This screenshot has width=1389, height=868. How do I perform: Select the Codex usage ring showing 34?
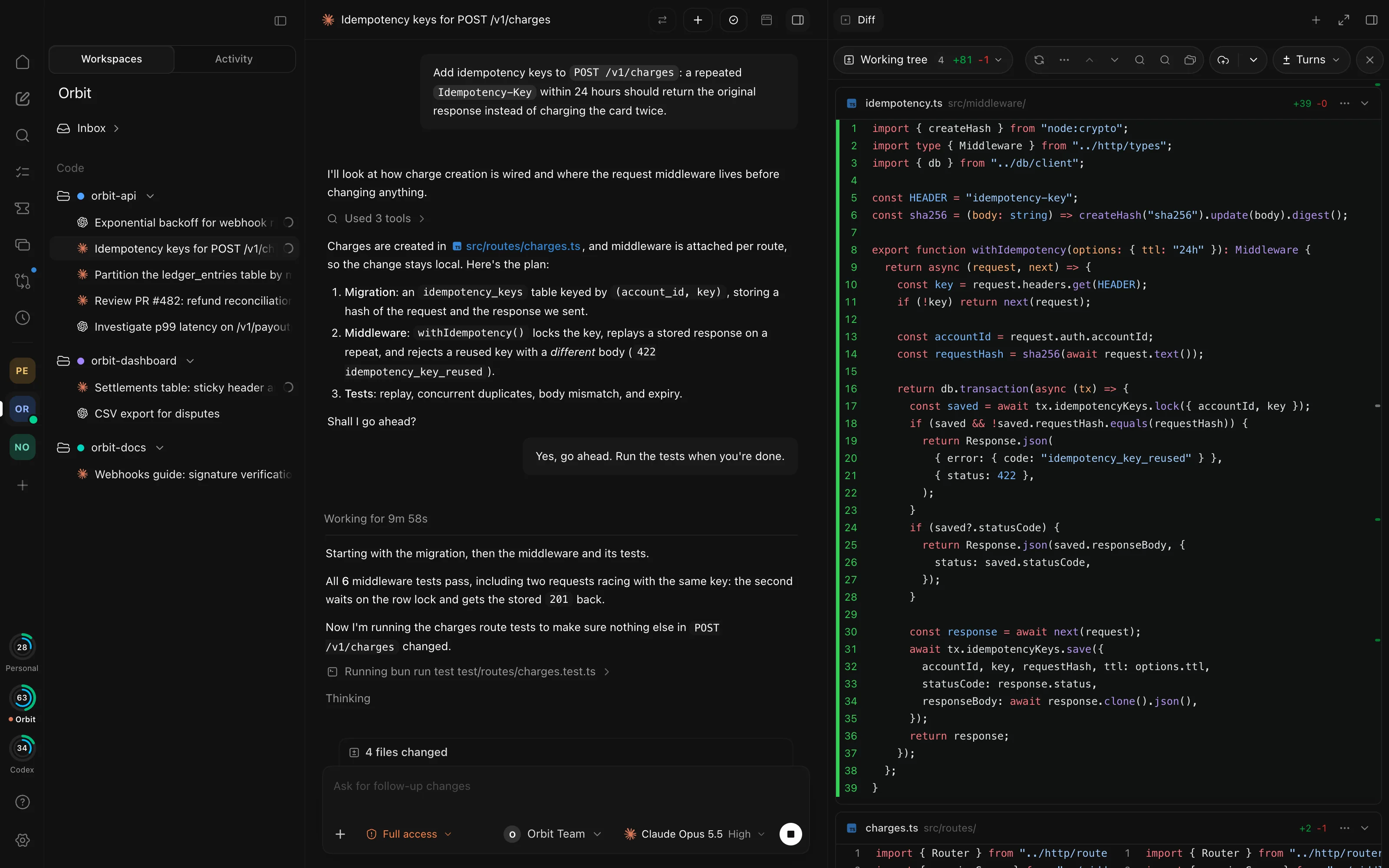pyautogui.click(x=23, y=748)
